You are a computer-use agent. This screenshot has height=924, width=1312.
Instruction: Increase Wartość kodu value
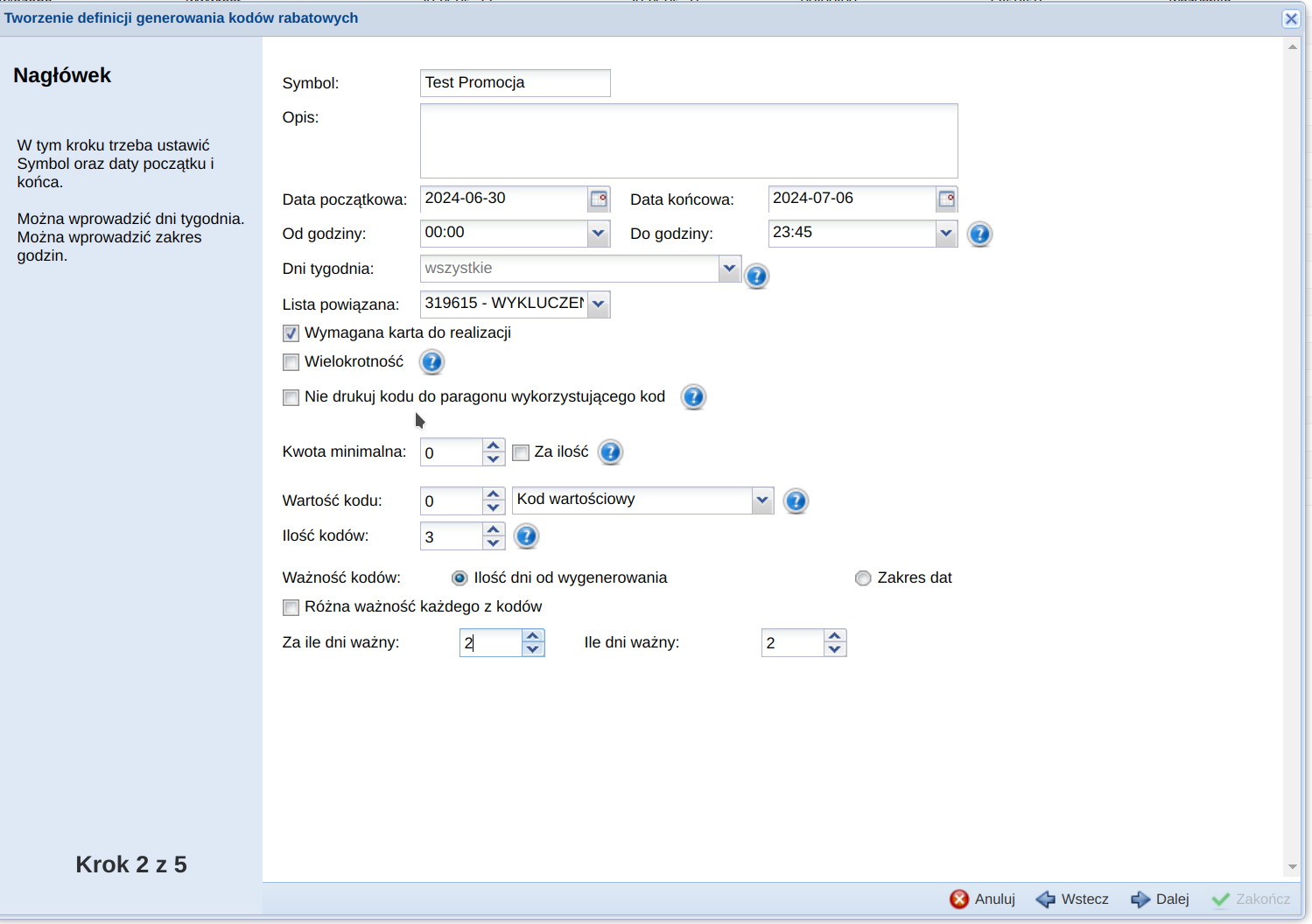tap(494, 494)
